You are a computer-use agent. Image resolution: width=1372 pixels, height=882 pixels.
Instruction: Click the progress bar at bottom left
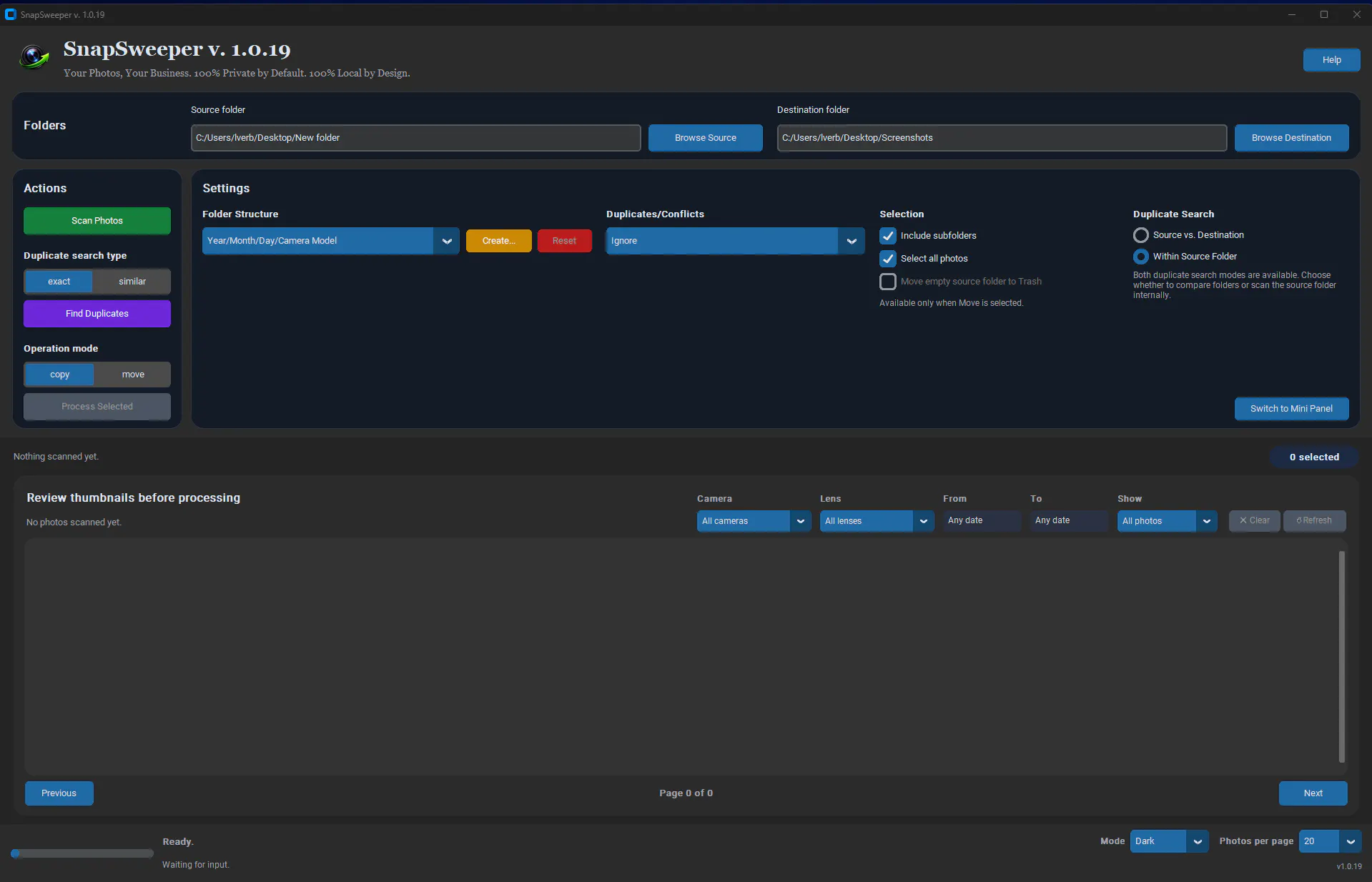pos(82,853)
